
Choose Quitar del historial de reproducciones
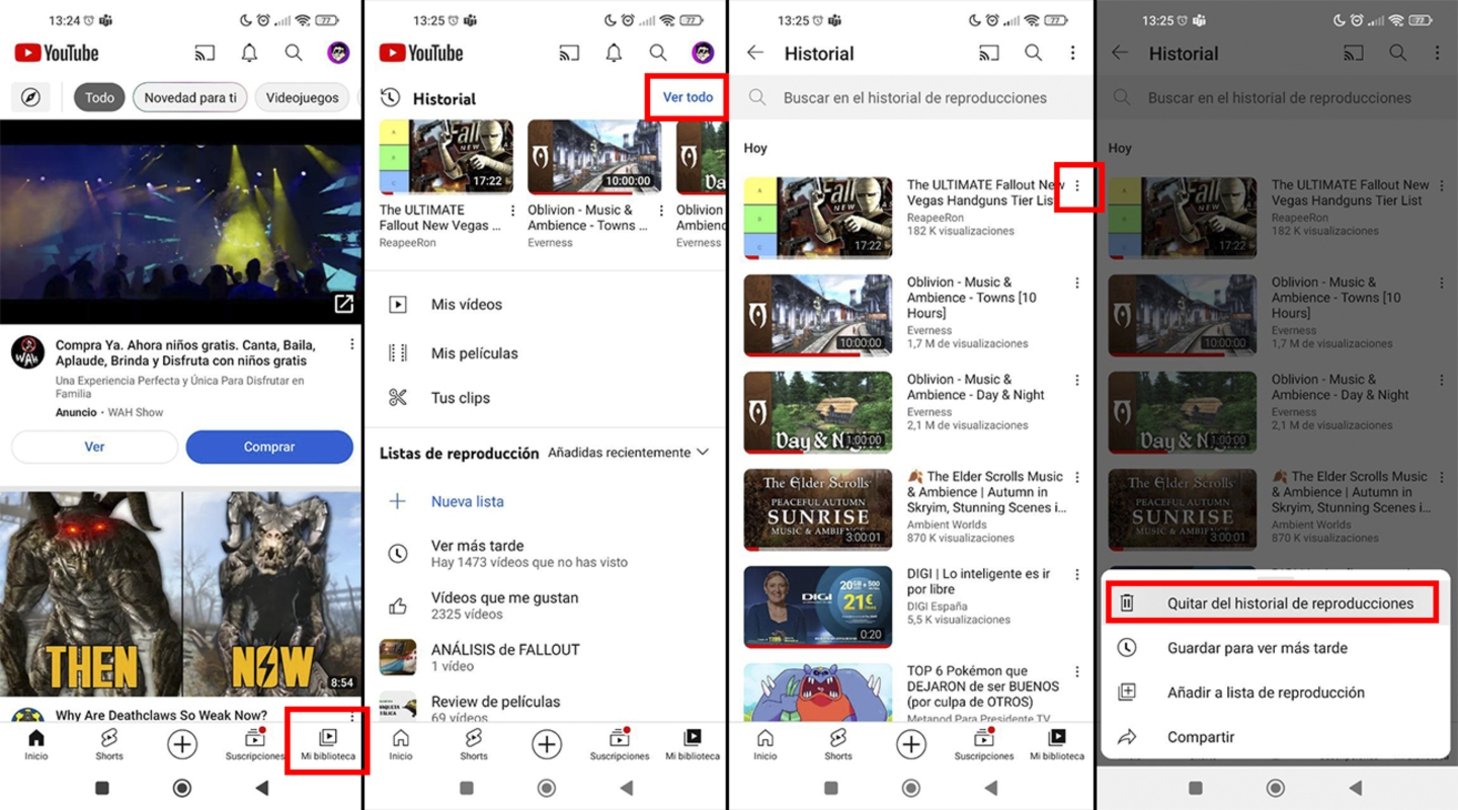pos(1273,603)
